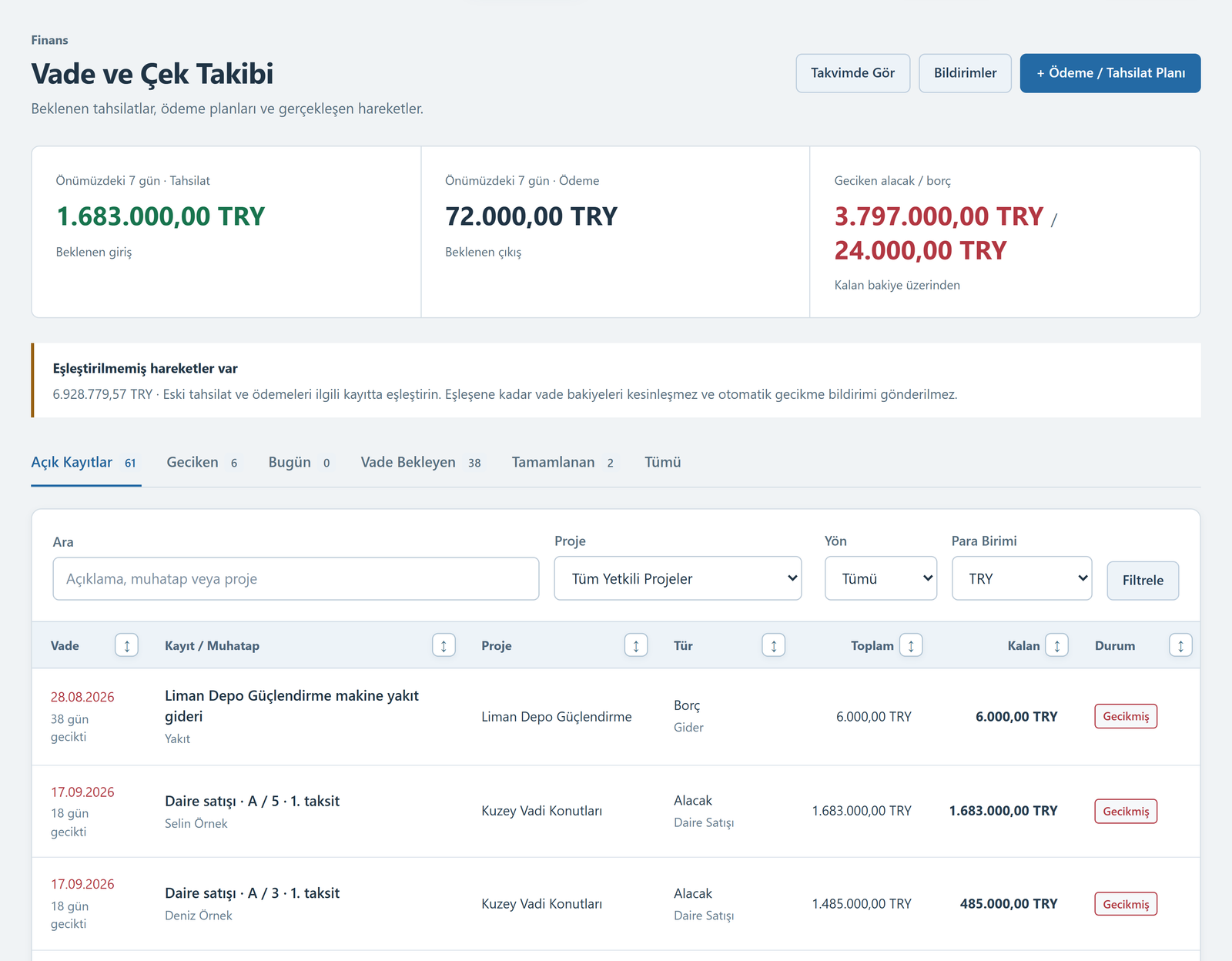Image resolution: width=1232 pixels, height=961 pixels.
Task: Click Gecikmiş badge for Selin Örnek row
Action: [x=1126, y=812]
